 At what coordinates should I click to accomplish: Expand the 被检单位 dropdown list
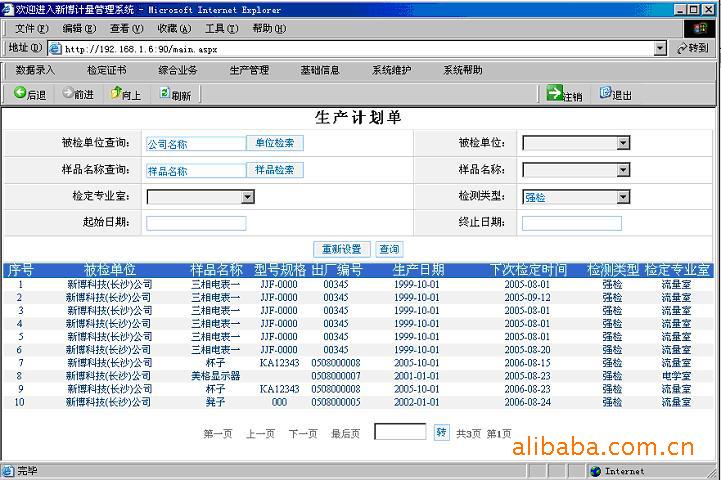pos(622,143)
